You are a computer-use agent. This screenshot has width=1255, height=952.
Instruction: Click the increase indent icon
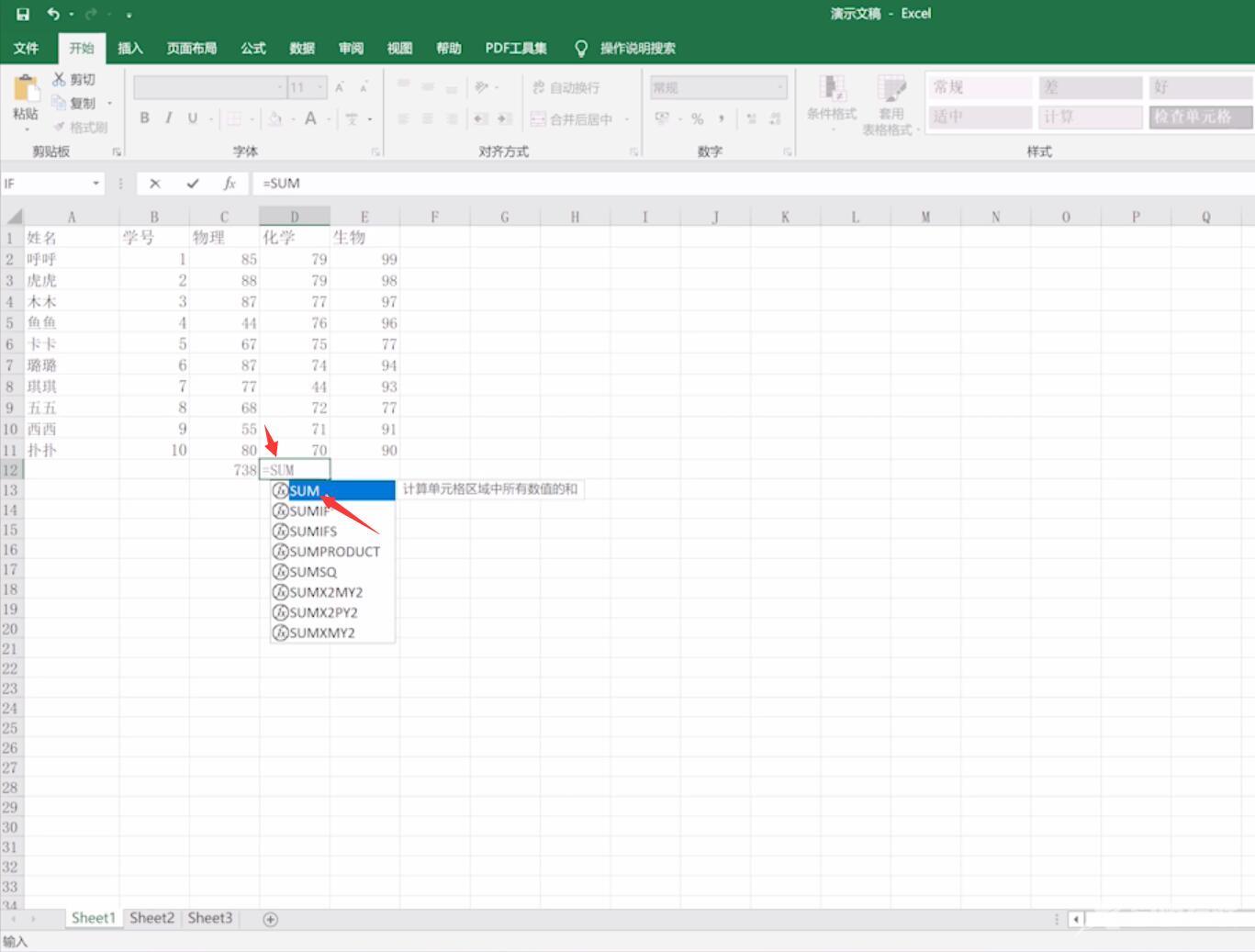pyautogui.click(x=504, y=118)
